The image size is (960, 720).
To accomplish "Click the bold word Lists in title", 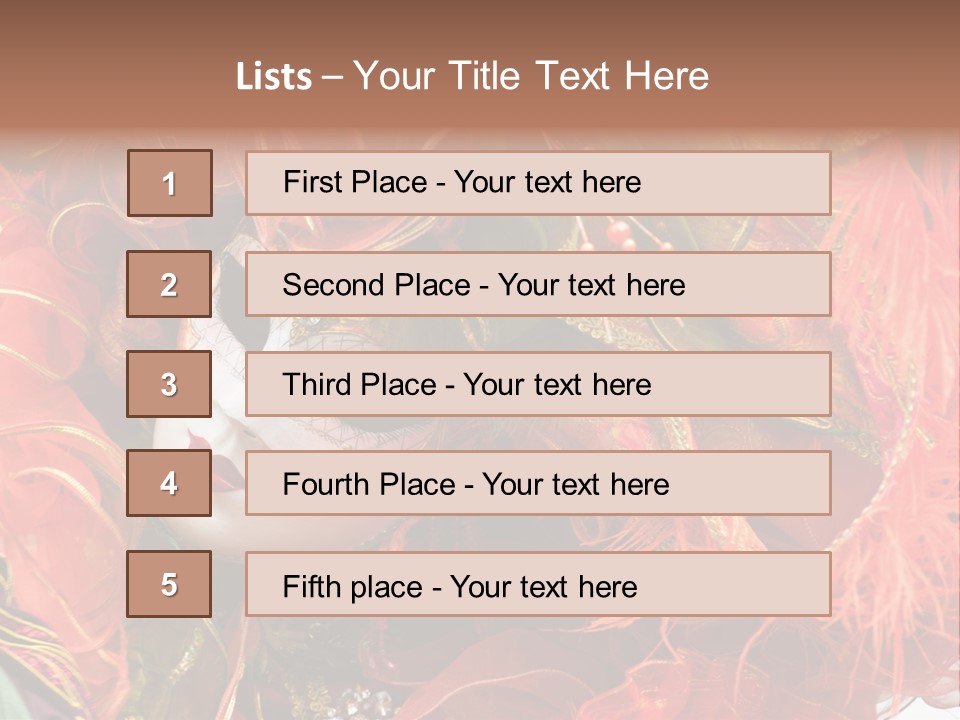I will (x=273, y=77).
